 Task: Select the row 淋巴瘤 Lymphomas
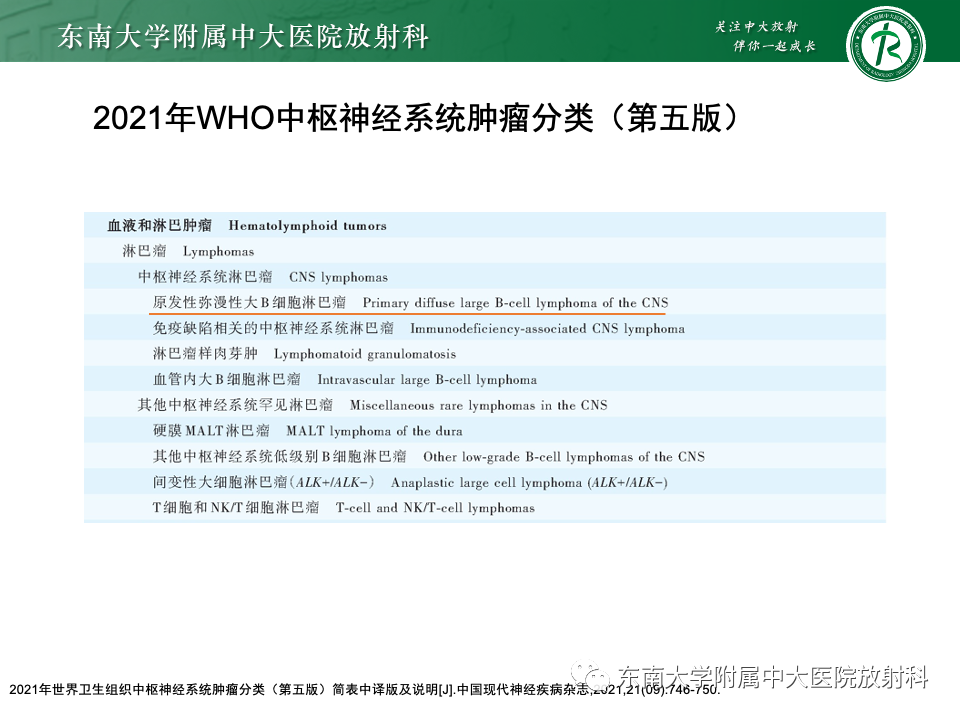pos(485,251)
